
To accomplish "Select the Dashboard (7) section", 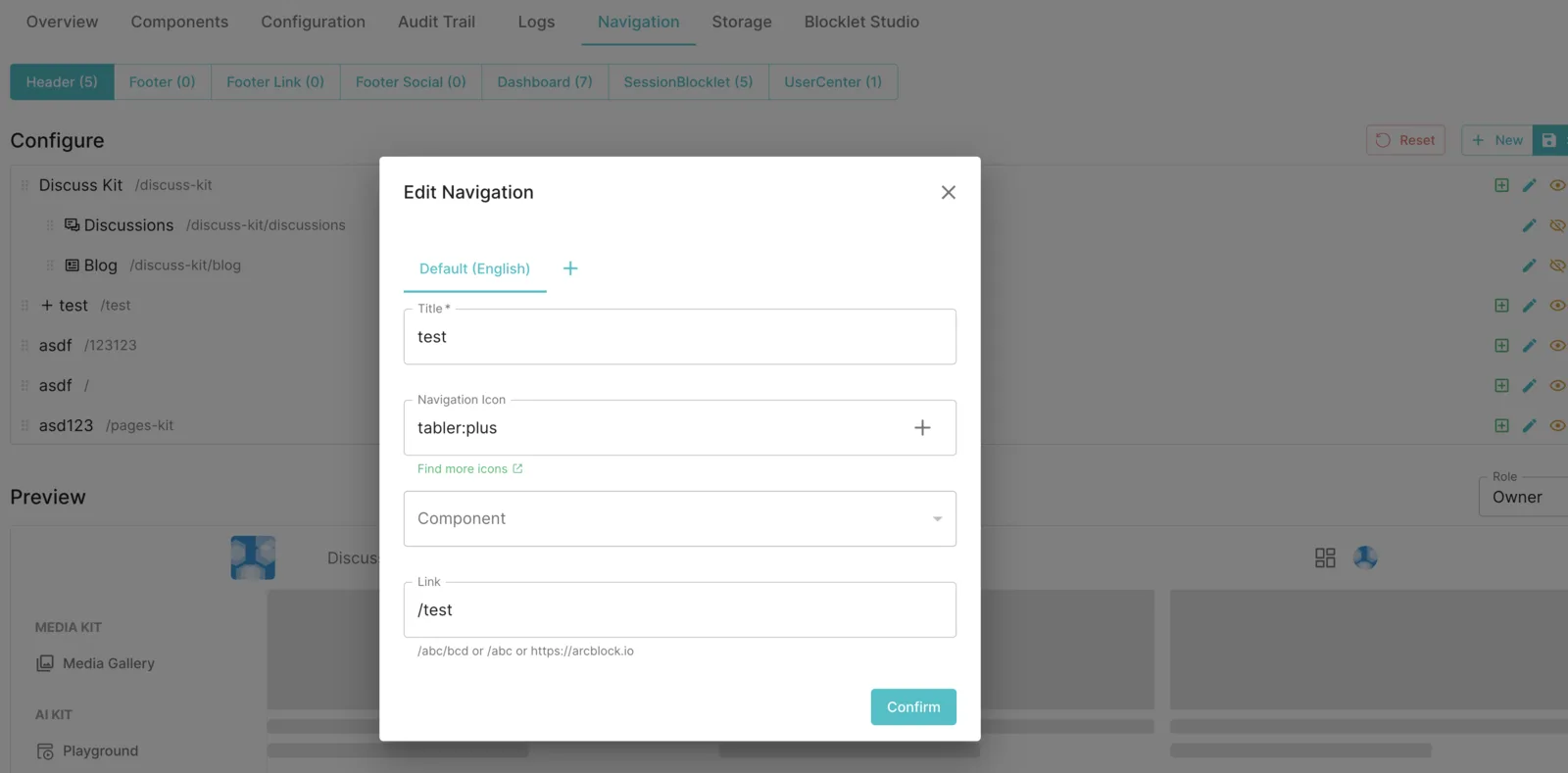I will (545, 82).
